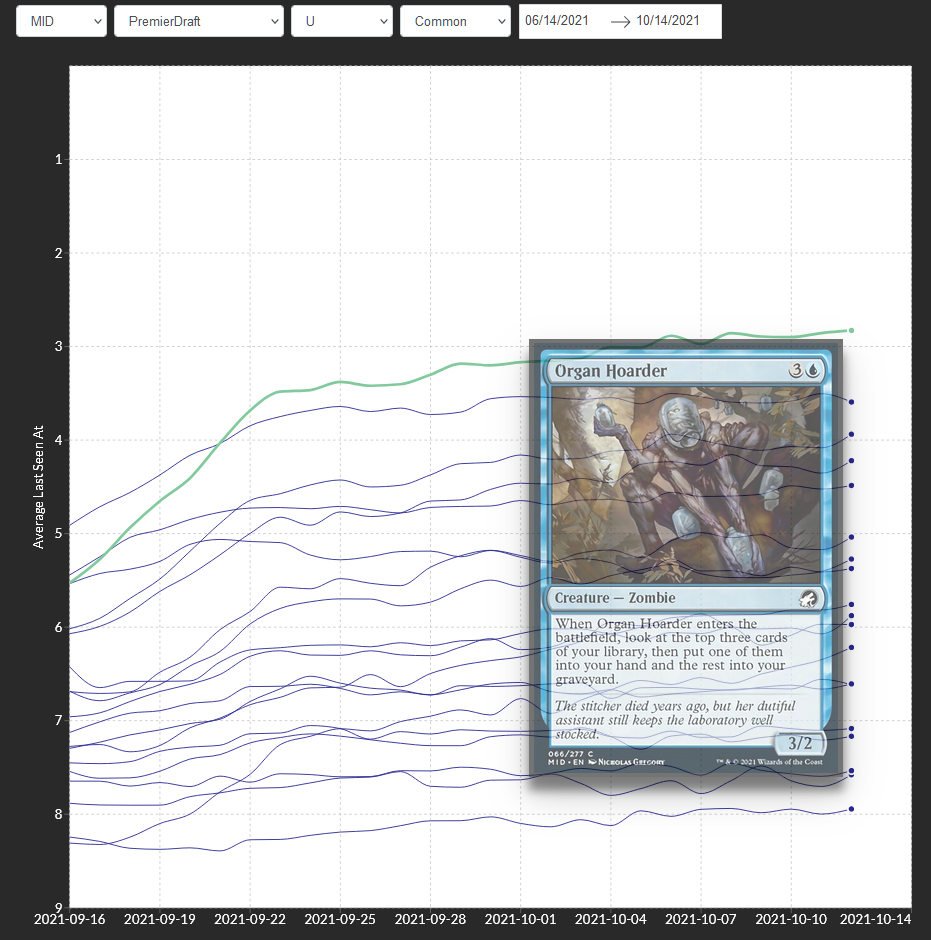Click the x-axis label 2021-09-16
Image resolution: width=931 pixels, height=940 pixels.
[x=70, y=919]
